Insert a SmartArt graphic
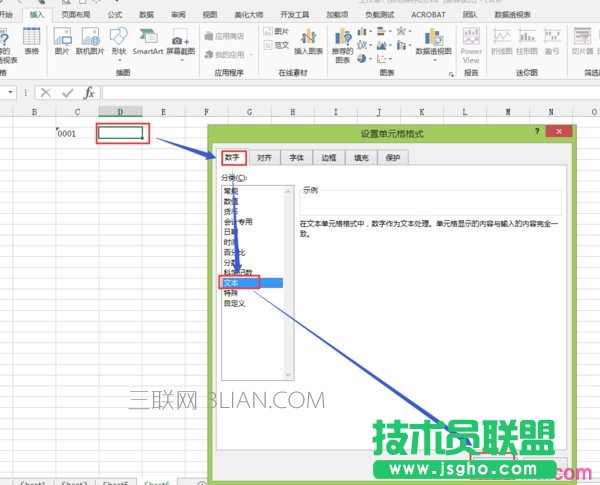Image resolution: width=600 pixels, height=485 pixels. coord(148,41)
